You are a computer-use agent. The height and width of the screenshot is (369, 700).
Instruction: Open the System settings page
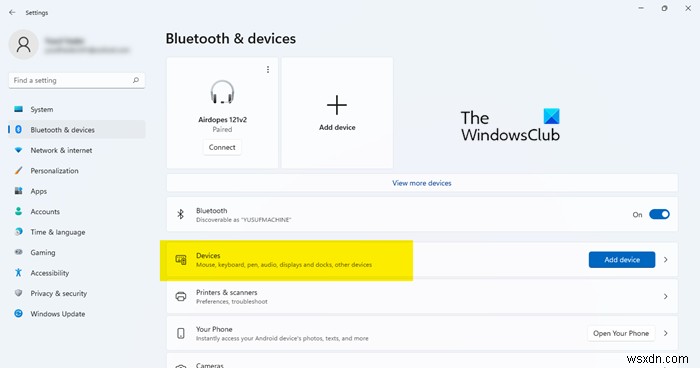coord(77,109)
